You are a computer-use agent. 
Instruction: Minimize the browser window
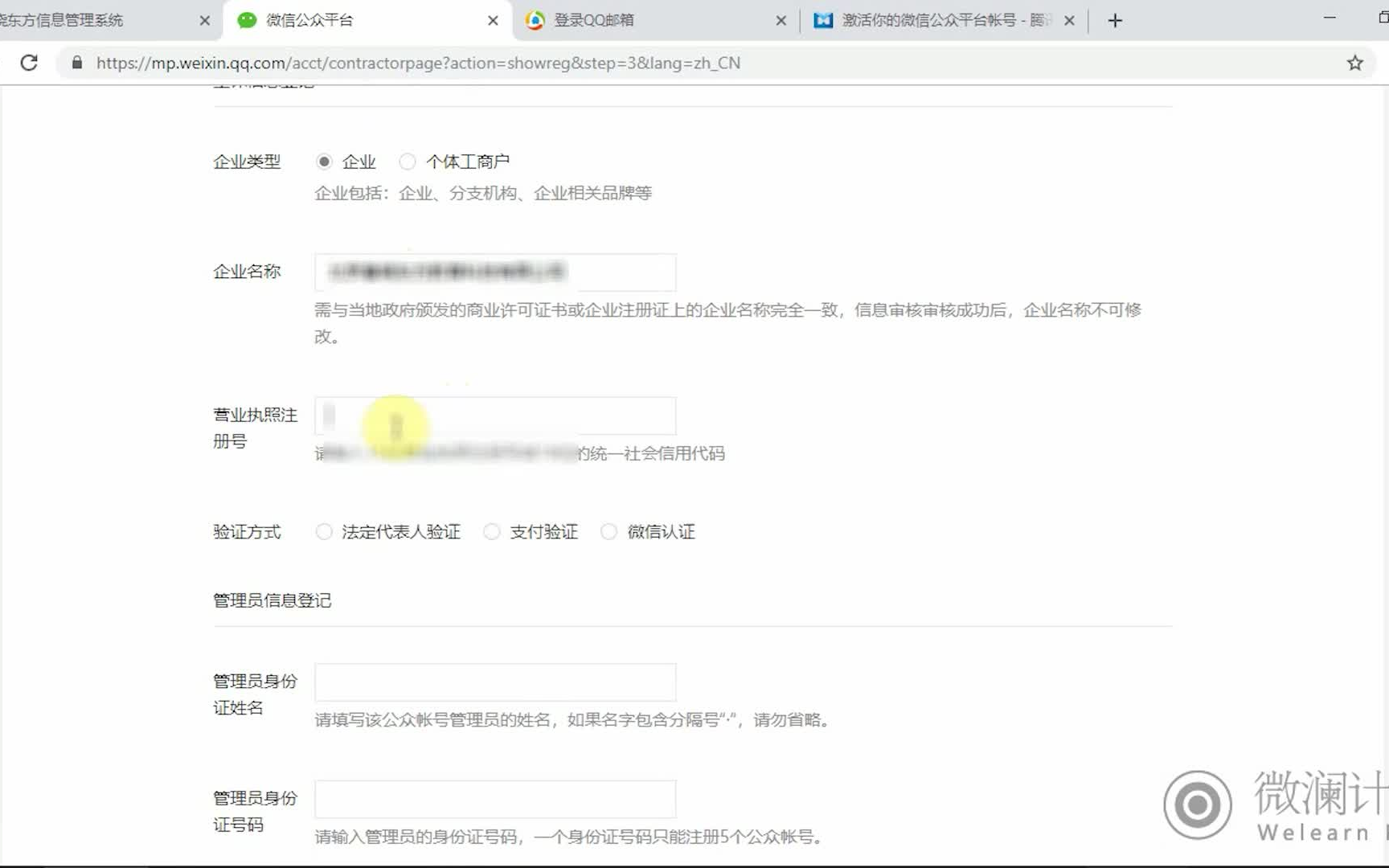coord(1330,18)
